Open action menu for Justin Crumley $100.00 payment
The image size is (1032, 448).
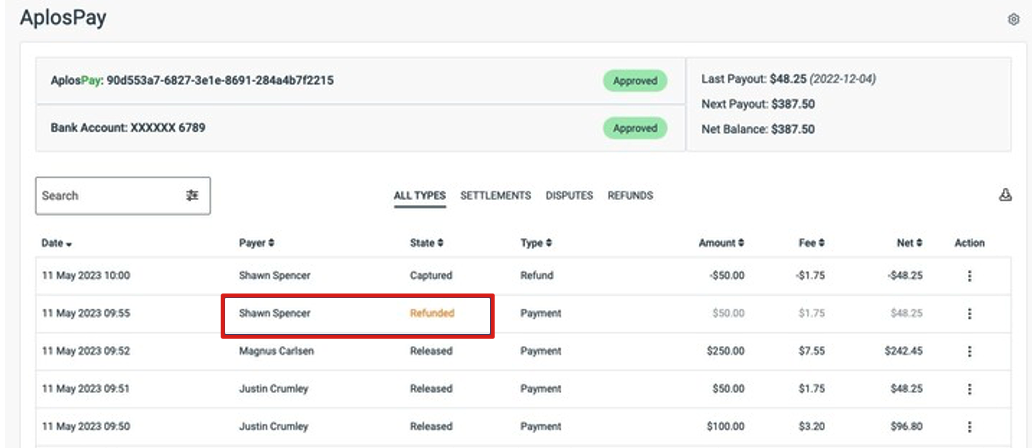[x=969, y=426]
